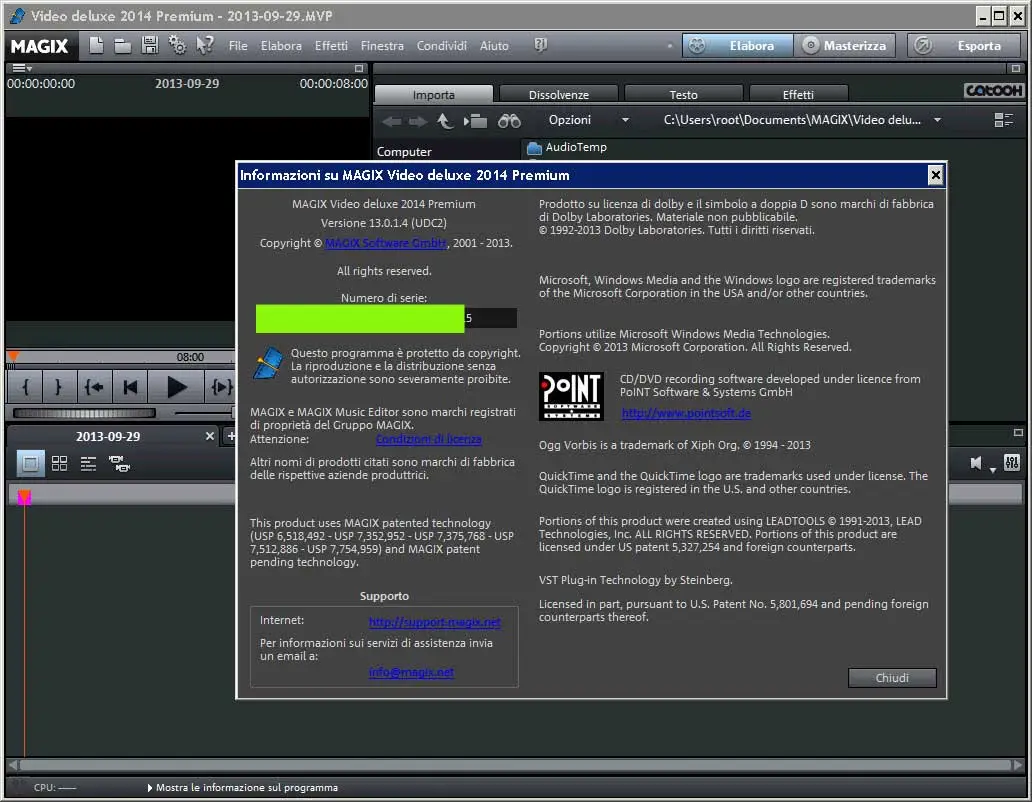Open the Condividi menu
Screen dimensions: 1032x802
pos(442,45)
